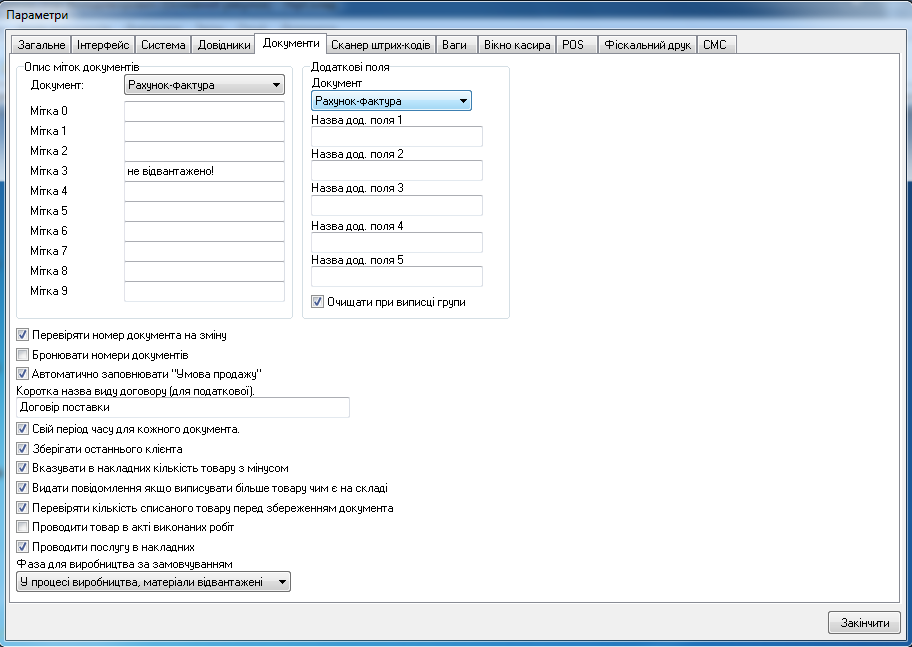Toggle Очищати при виписці групи checkbox
The image size is (912, 647).
coord(317,301)
